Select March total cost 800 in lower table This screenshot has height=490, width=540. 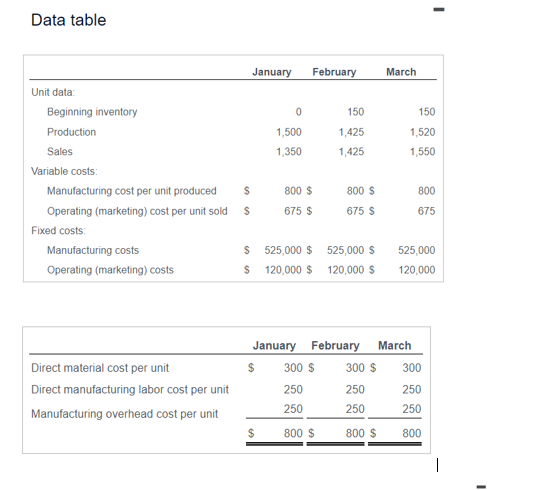tap(412, 433)
